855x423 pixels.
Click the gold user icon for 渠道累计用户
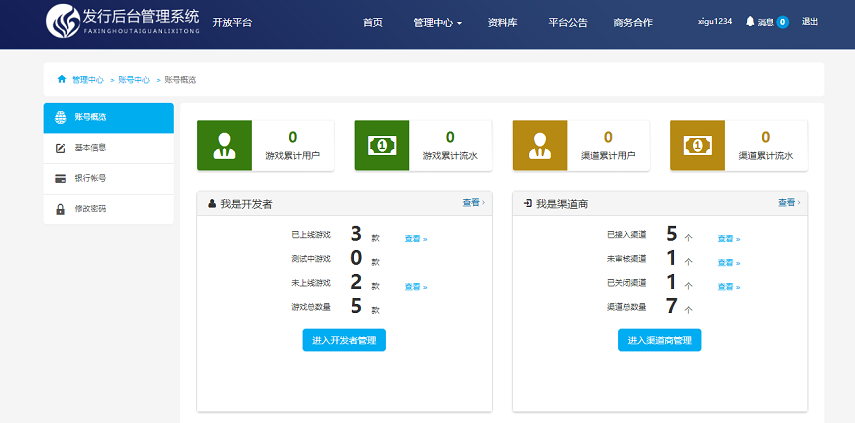(x=540, y=145)
